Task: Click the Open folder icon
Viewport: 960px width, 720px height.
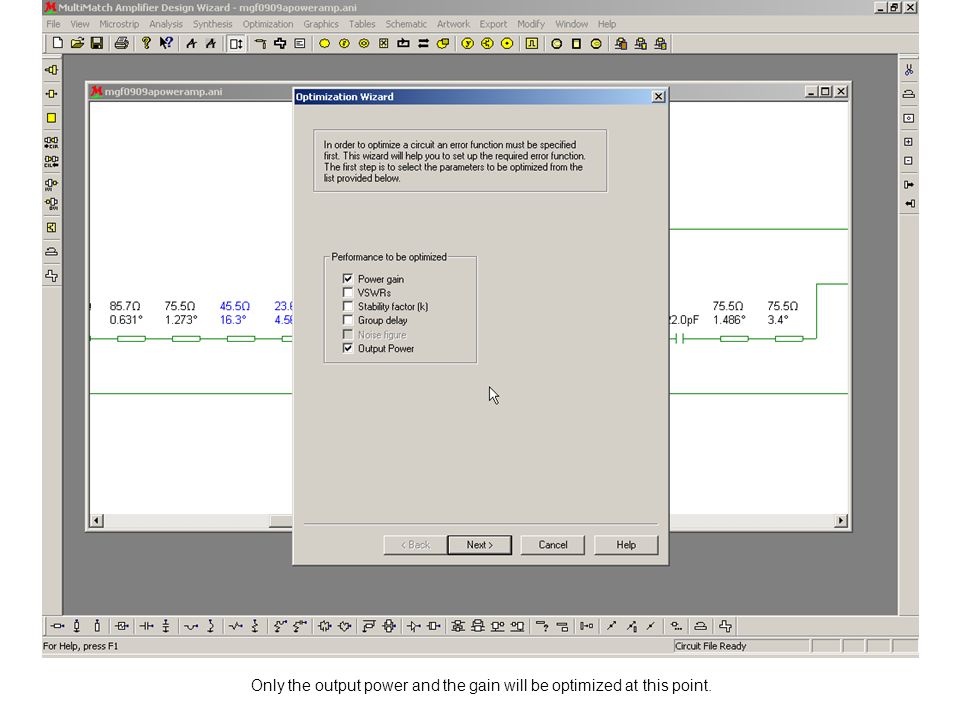Action: coord(77,43)
